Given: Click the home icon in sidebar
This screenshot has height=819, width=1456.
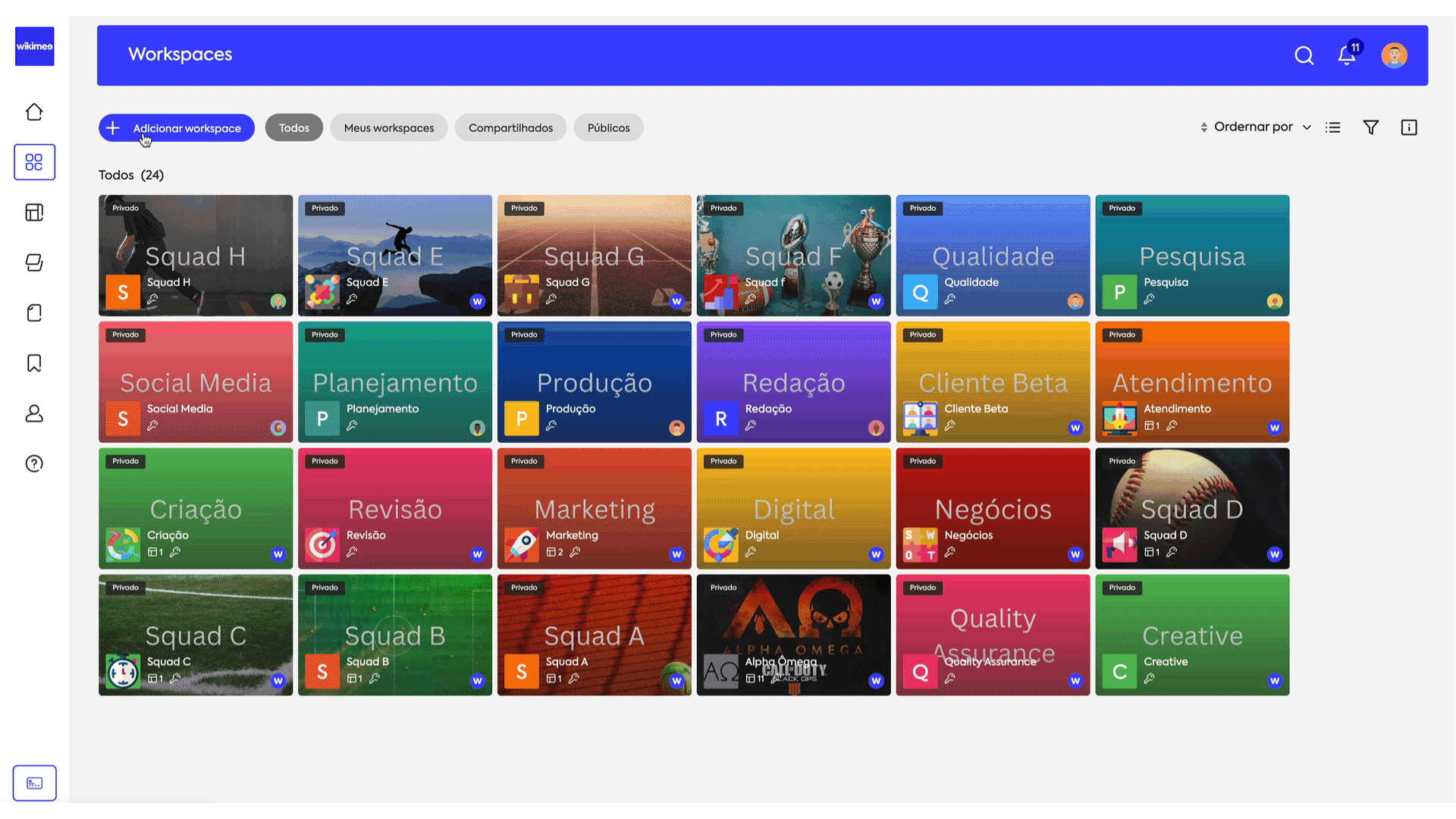Looking at the screenshot, I should pyautogui.click(x=34, y=112).
